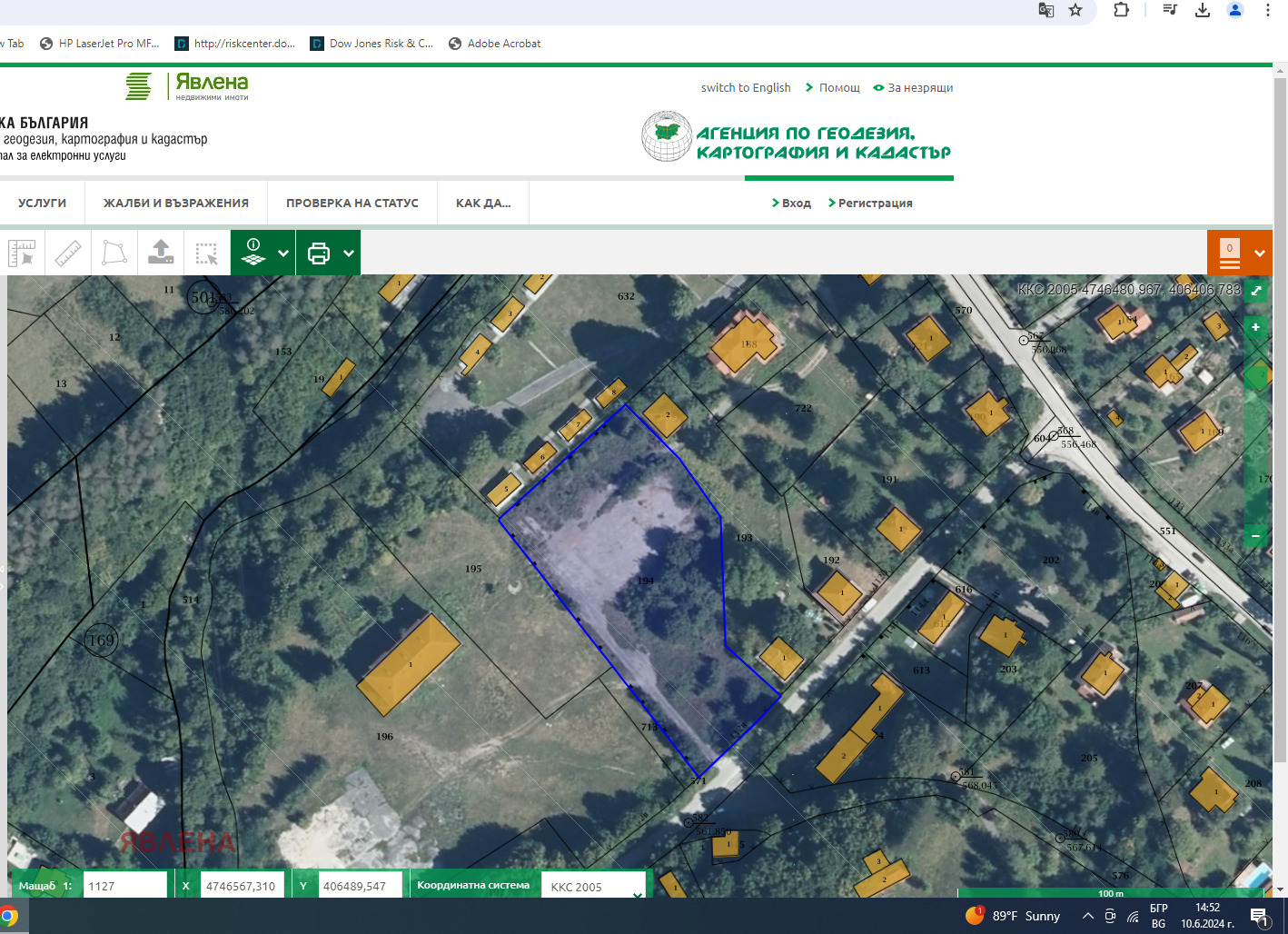Open the КАК ДА... menu

(x=482, y=203)
